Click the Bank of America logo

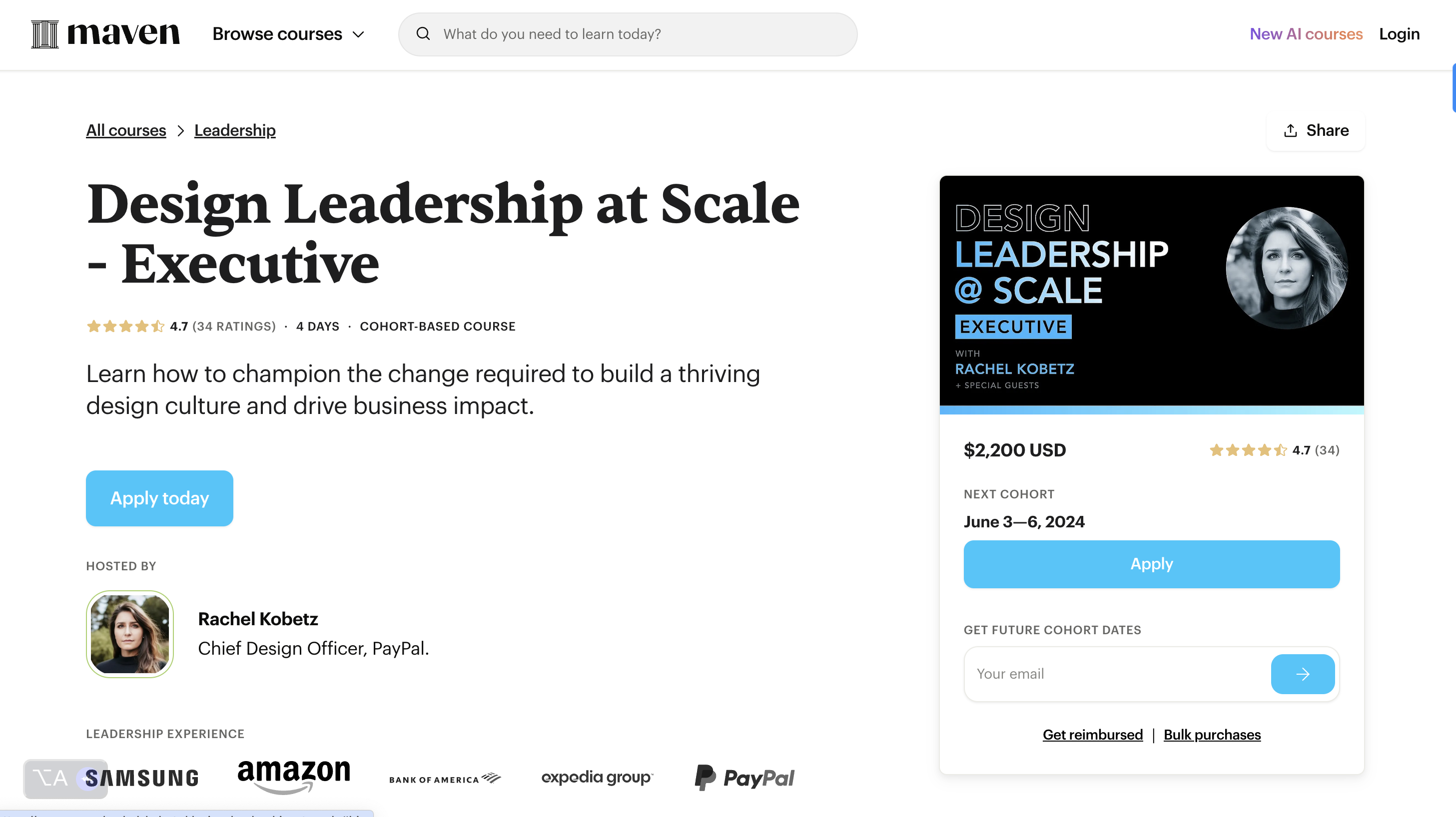(444, 778)
